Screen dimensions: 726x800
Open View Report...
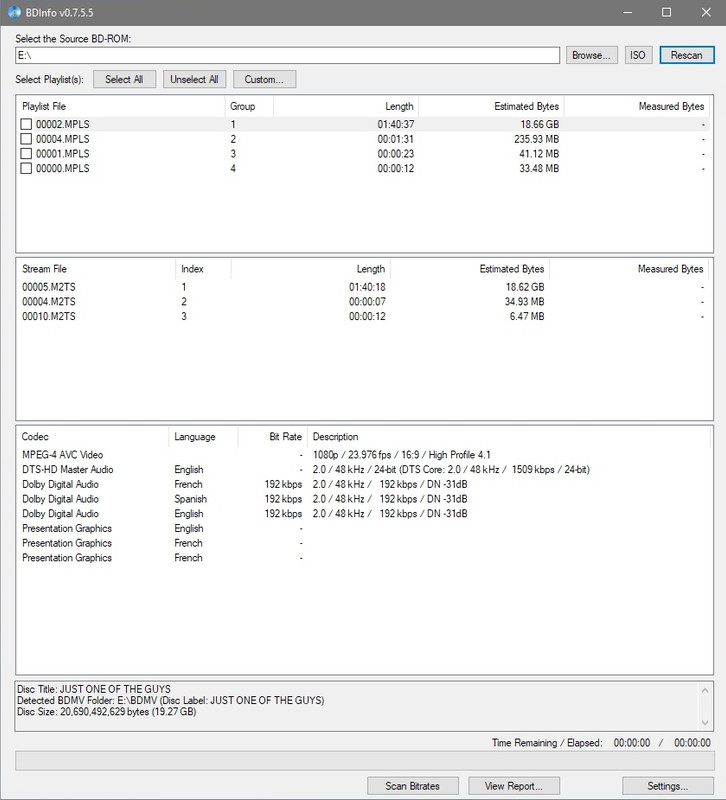(x=514, y=786)
